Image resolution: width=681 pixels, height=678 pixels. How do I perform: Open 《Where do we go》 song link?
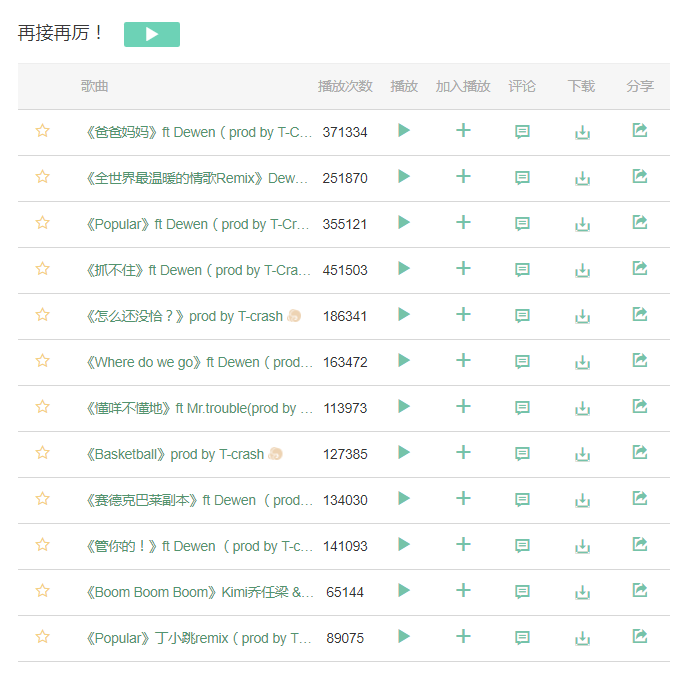tap(200, 362)
